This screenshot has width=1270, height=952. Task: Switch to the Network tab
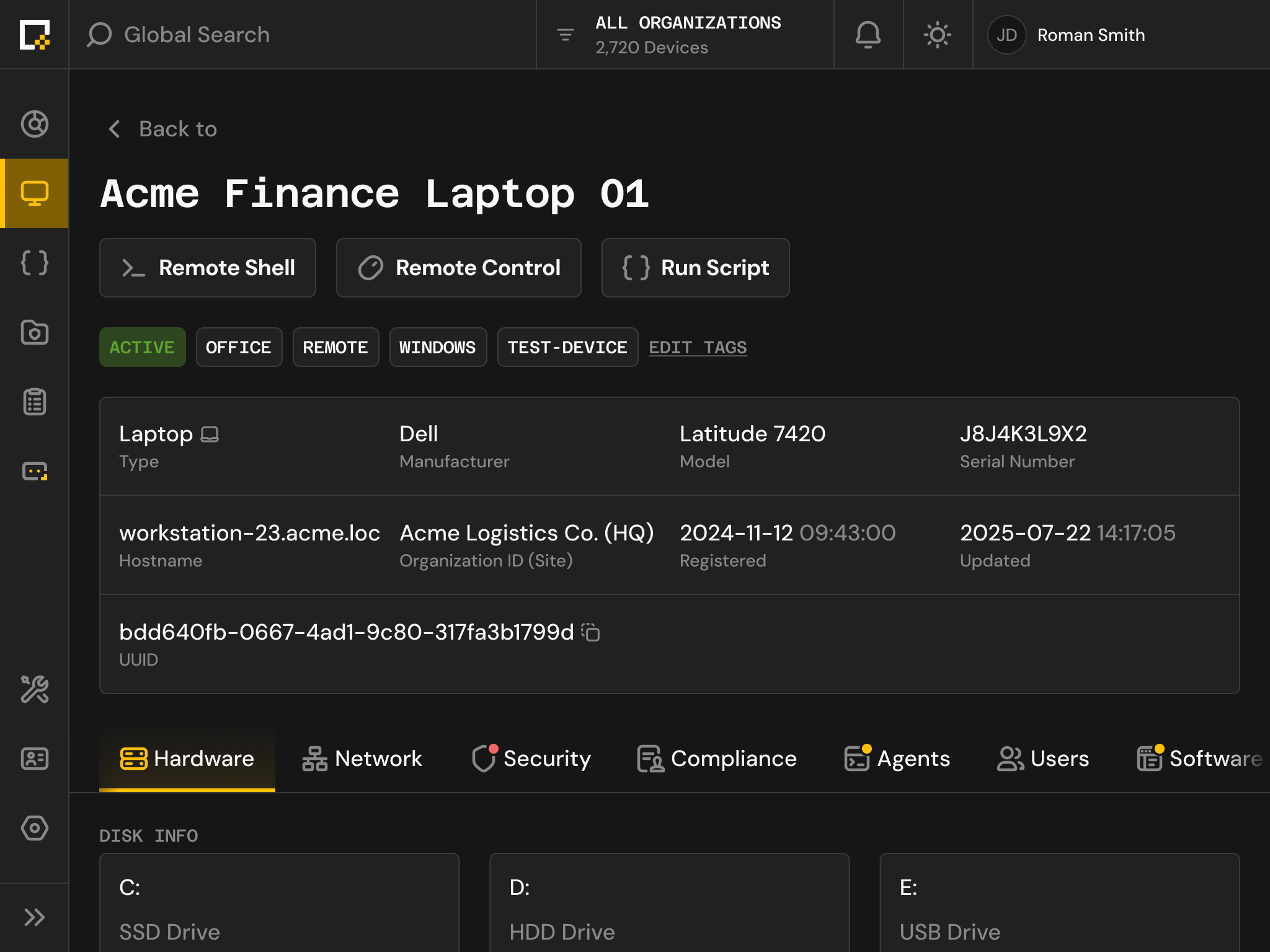(x=363, y=758)
